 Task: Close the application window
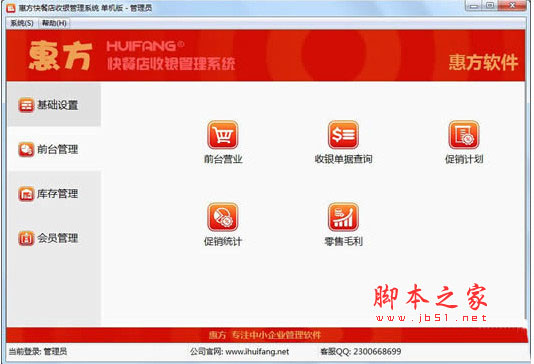(x=512, y=6)
